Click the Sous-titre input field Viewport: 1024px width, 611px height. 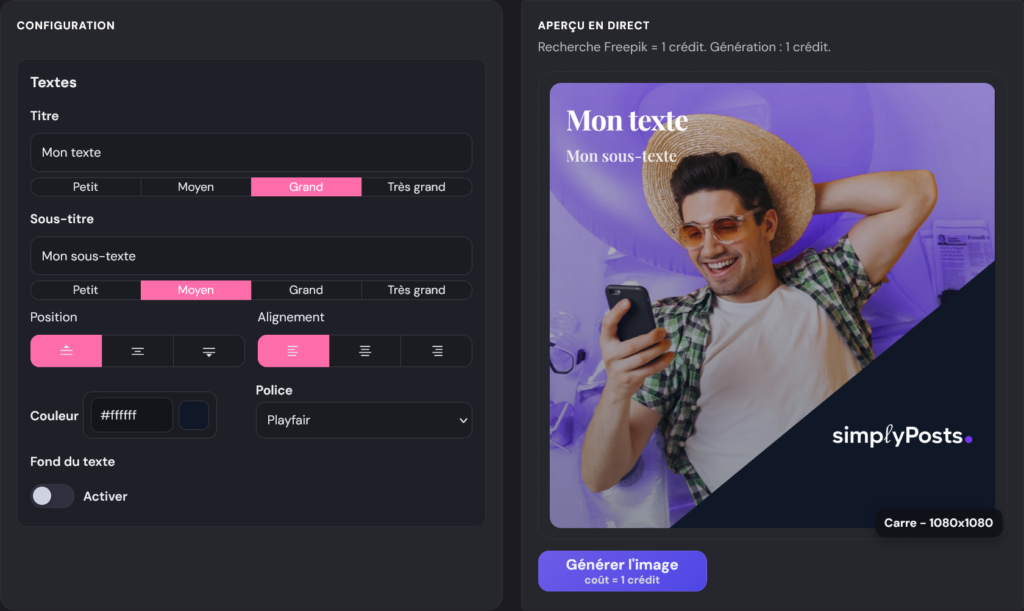pos(251,256)
